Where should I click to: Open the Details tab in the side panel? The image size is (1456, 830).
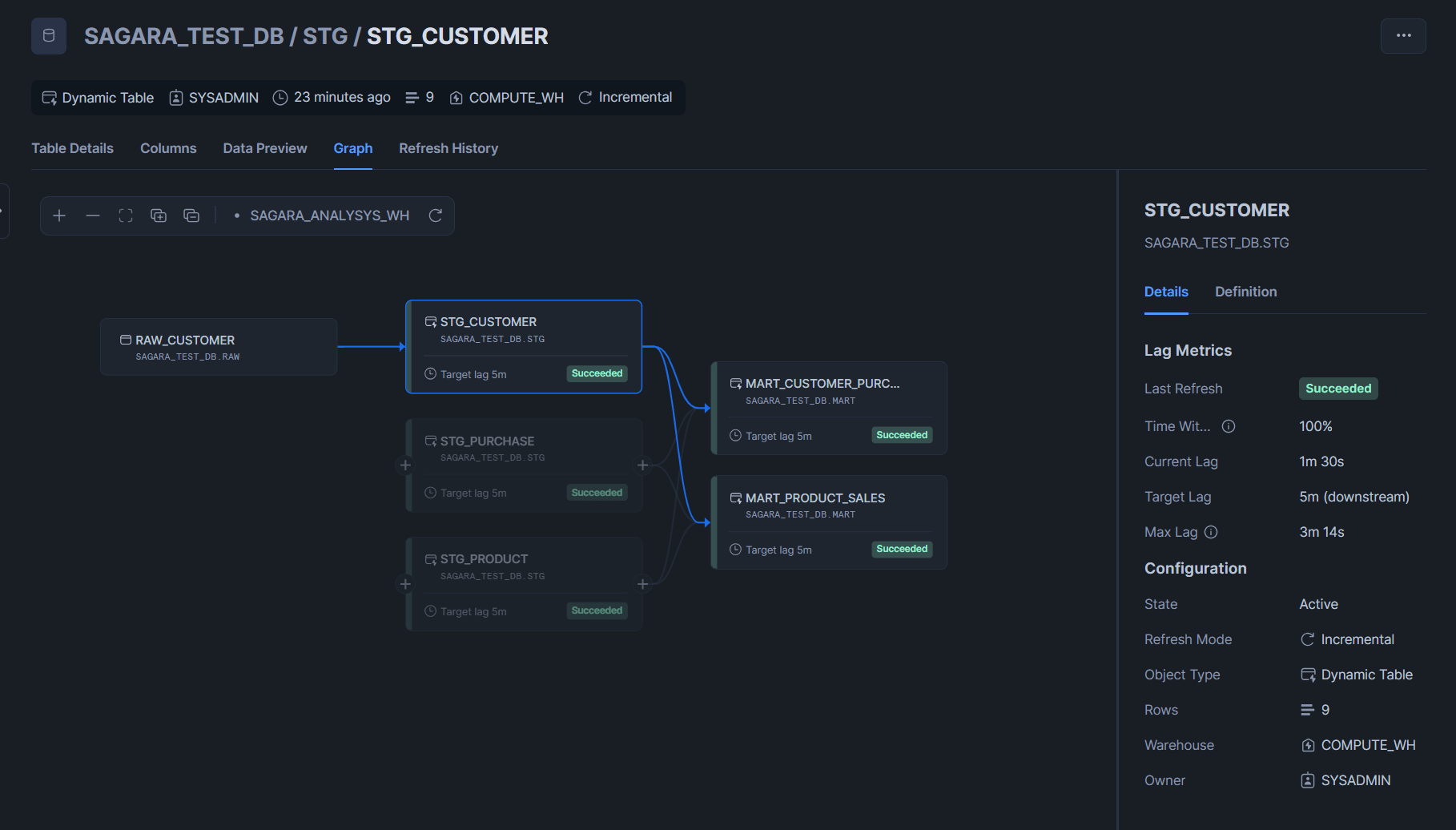[x=1166, y=292]
